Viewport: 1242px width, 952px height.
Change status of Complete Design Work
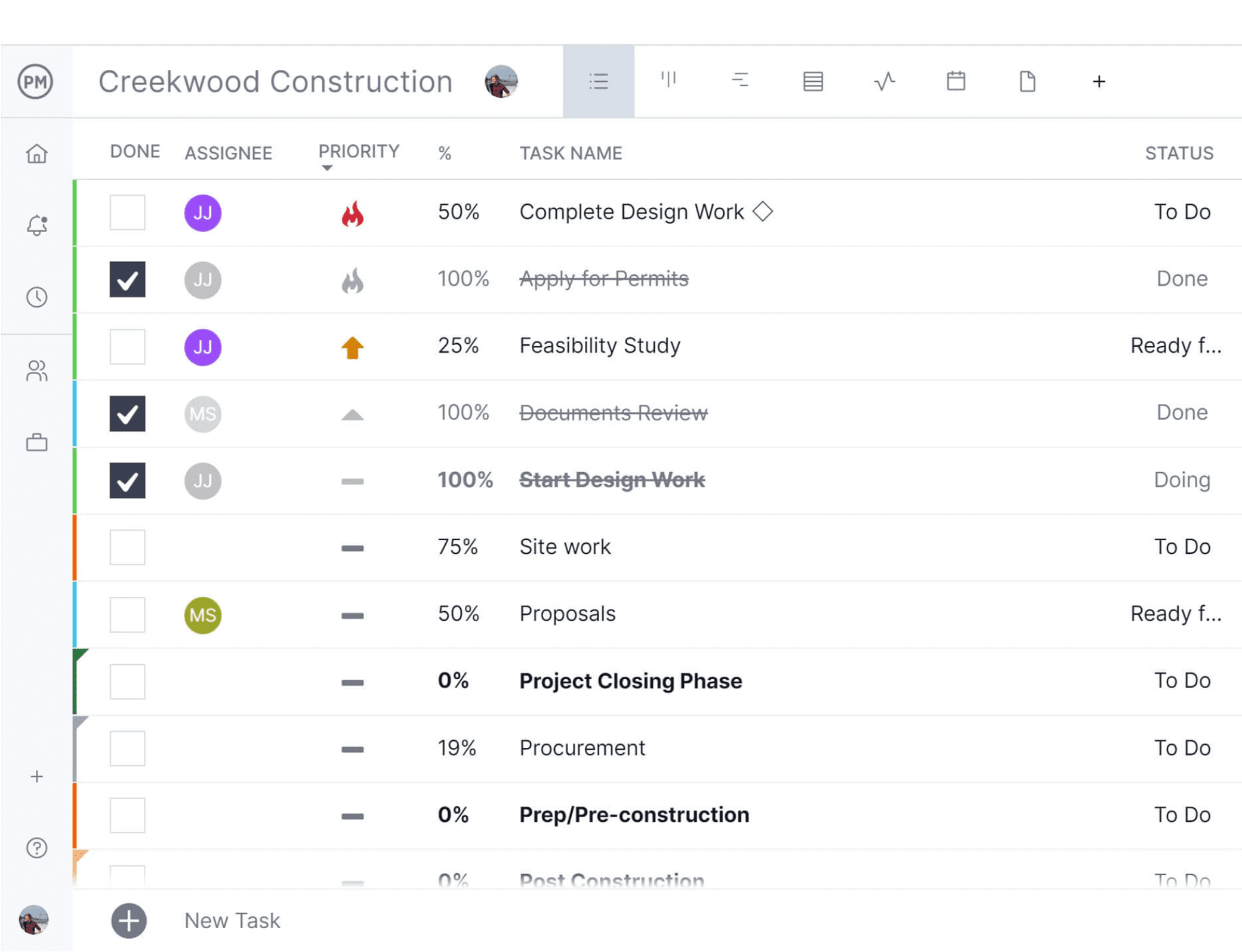tap(1182, 212)
